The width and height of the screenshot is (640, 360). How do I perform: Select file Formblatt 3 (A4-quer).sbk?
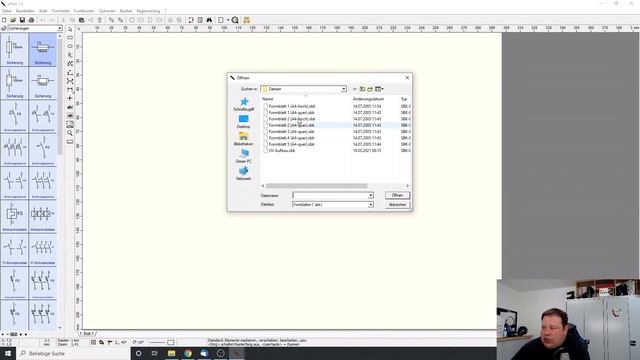(291, 131)
